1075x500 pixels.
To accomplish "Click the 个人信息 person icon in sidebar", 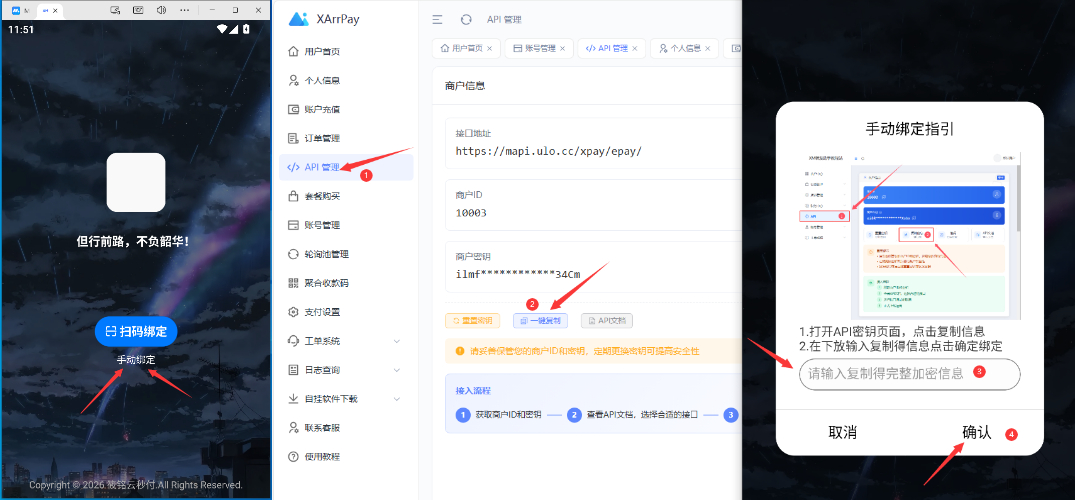I will pyautogui.click(x=293, y=80).
